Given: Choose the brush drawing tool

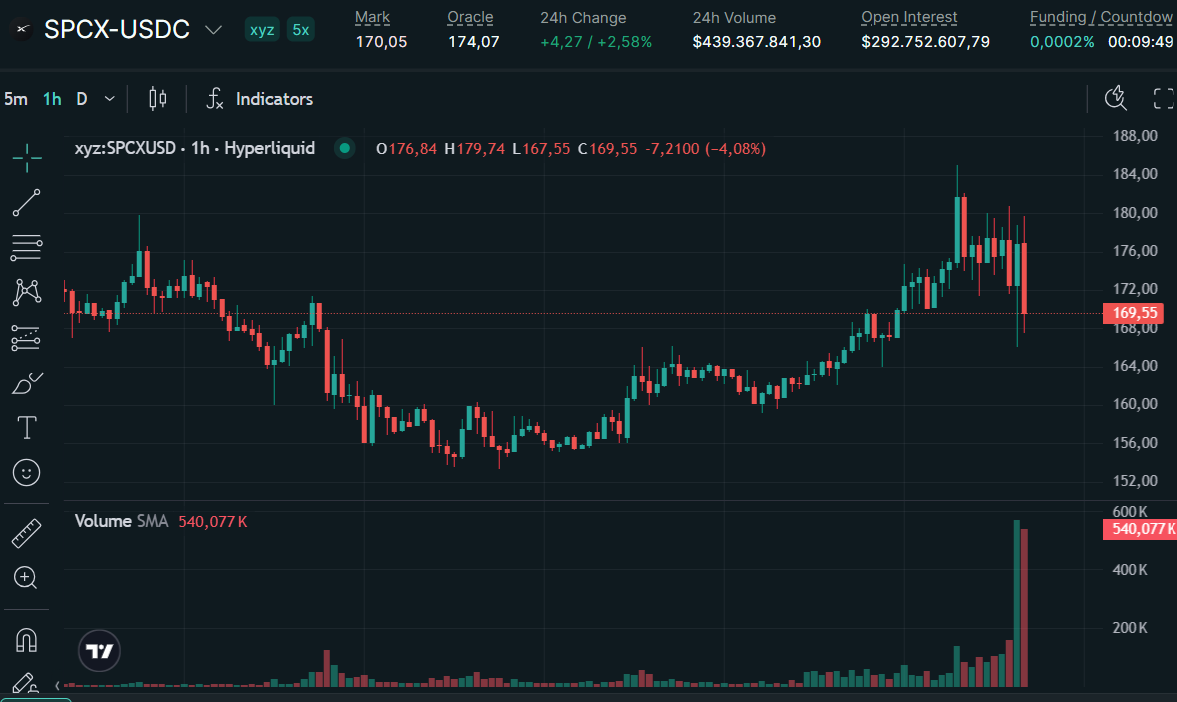Looking at the screenshot, I should point(27,384).
